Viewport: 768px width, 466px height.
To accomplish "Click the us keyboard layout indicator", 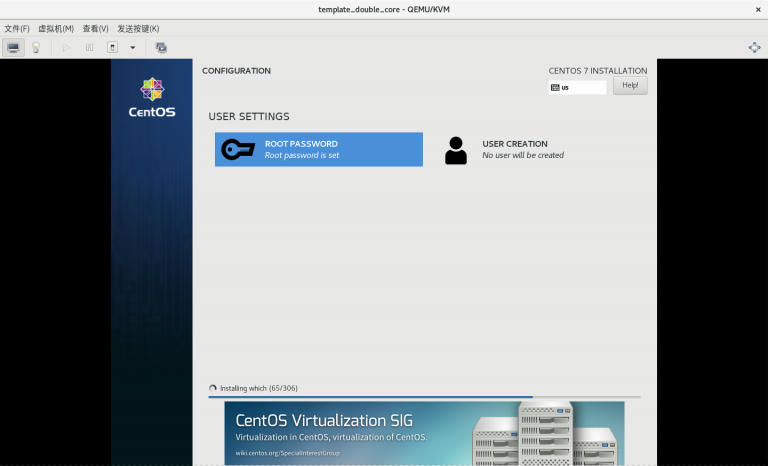I will click(577, 87).
